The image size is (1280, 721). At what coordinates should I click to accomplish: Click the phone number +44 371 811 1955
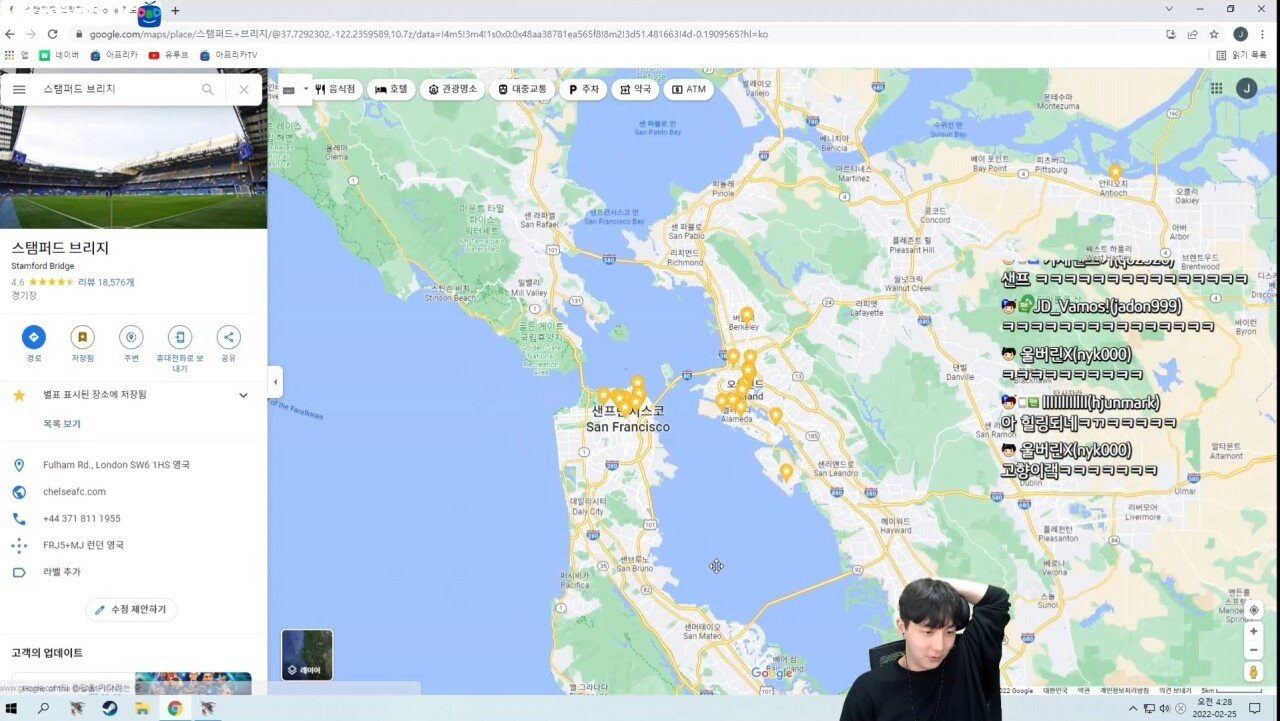(81, 519)
